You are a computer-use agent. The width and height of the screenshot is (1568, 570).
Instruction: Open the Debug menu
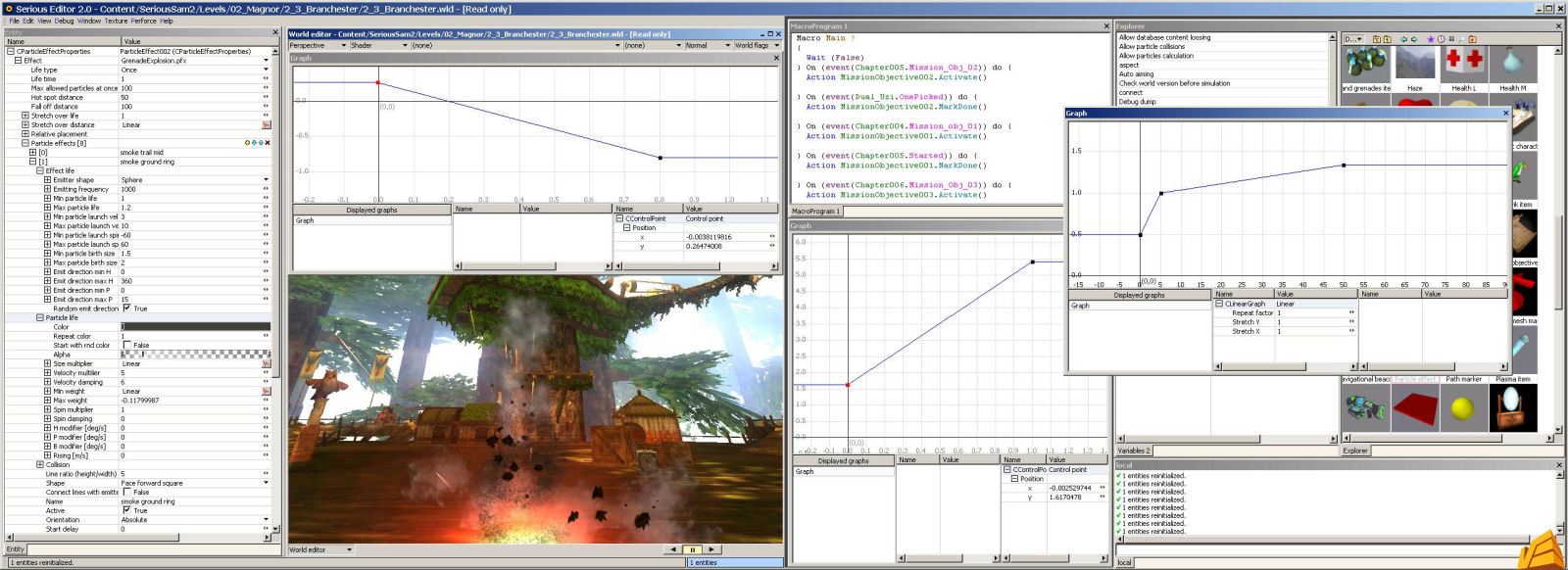point(64,21)
